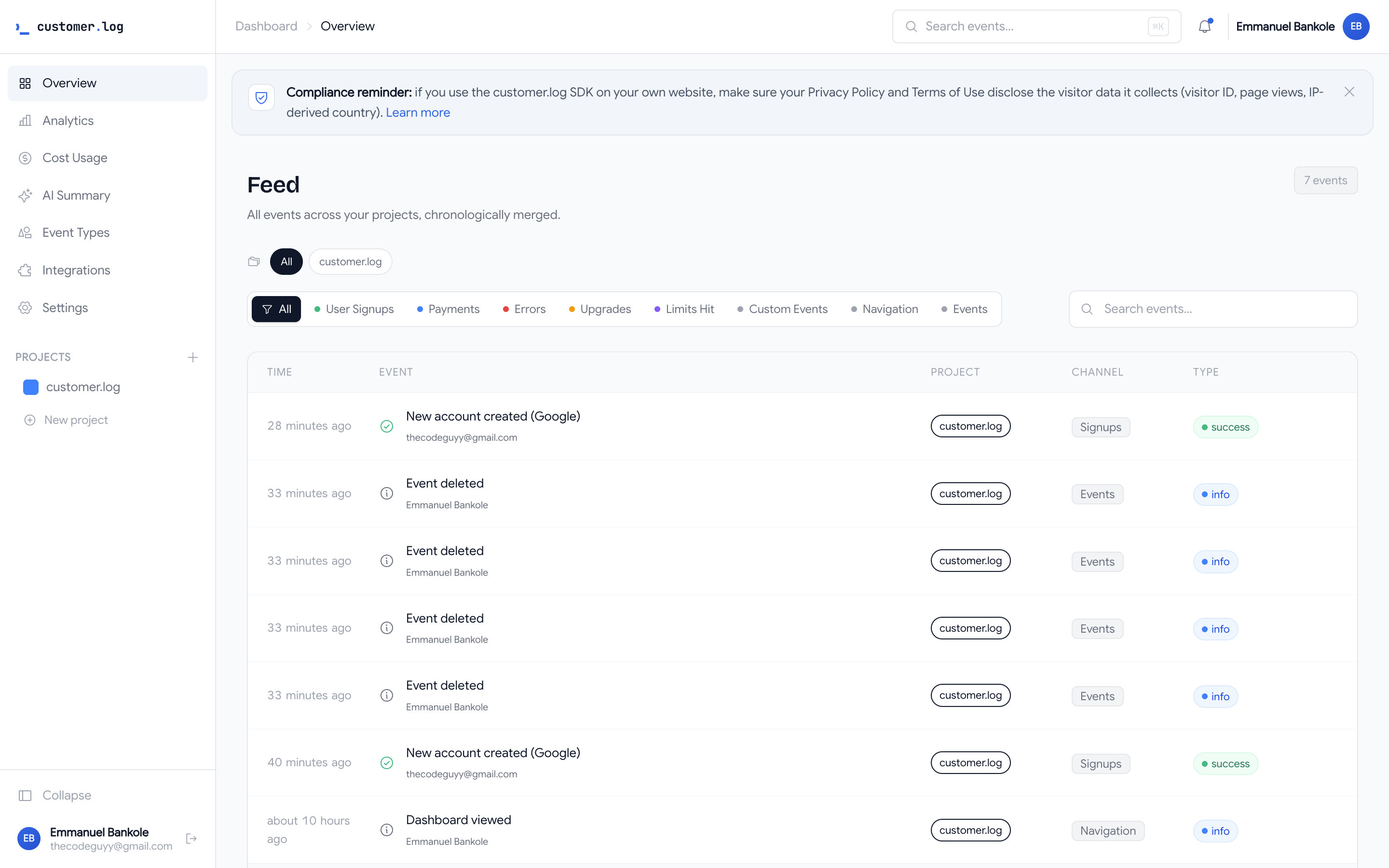
Task: Navigate to AI Summary
Action: (x=108, y=196)
